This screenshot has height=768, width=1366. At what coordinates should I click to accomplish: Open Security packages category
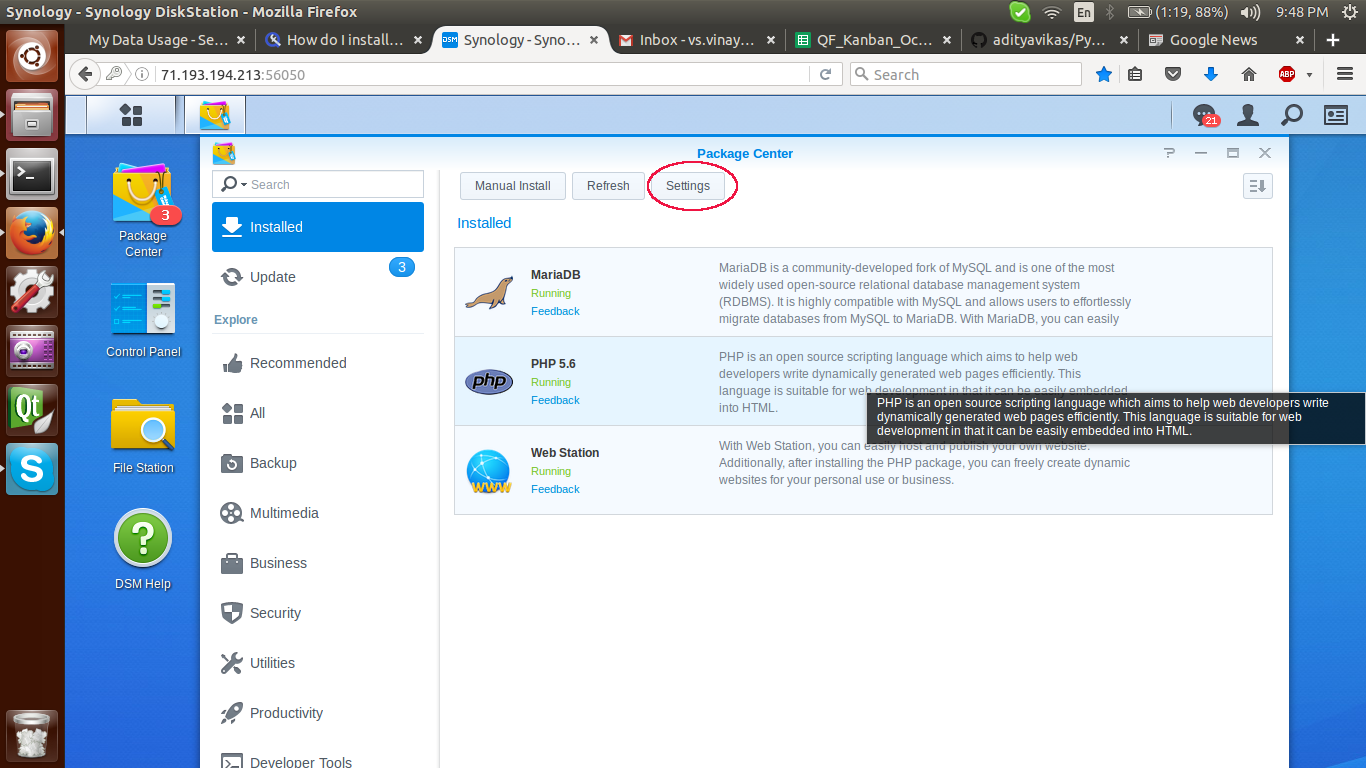click(x=318, y=613)
